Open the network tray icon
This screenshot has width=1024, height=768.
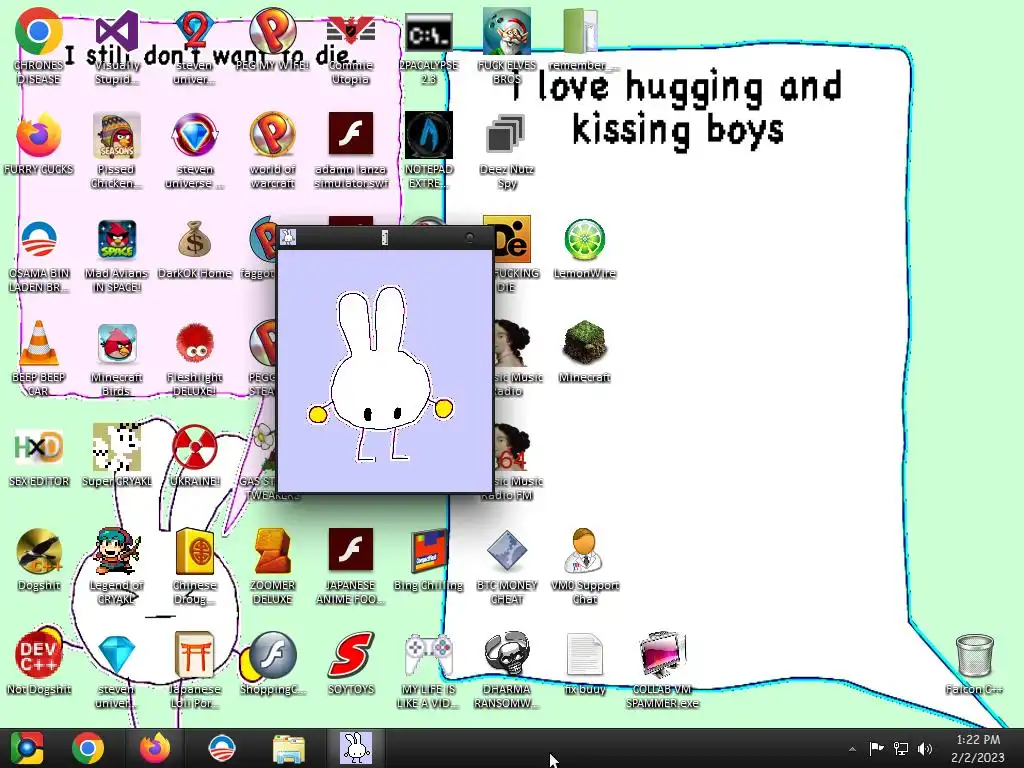coord(901,749)
